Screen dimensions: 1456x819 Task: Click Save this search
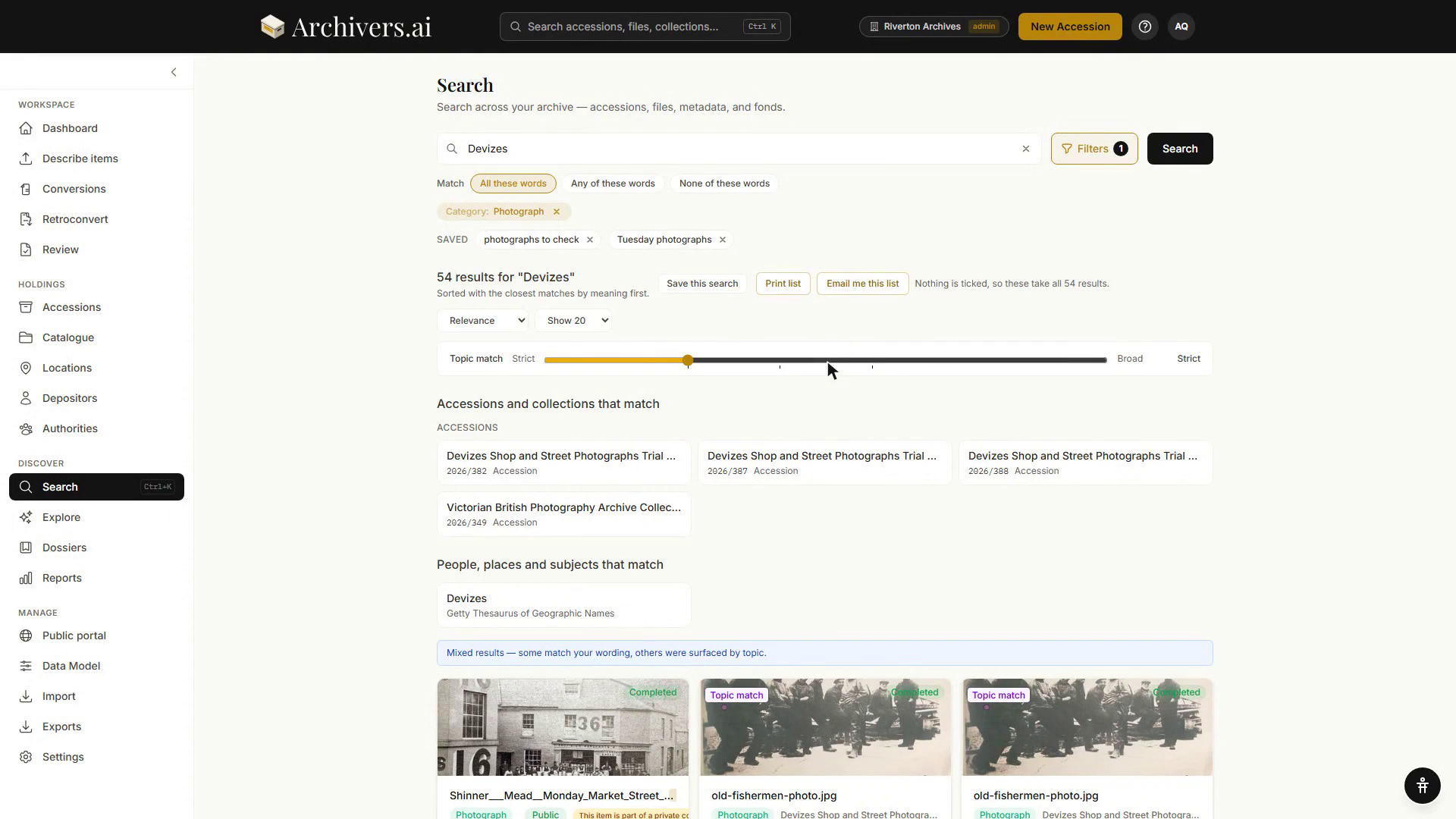pos(702,284)
